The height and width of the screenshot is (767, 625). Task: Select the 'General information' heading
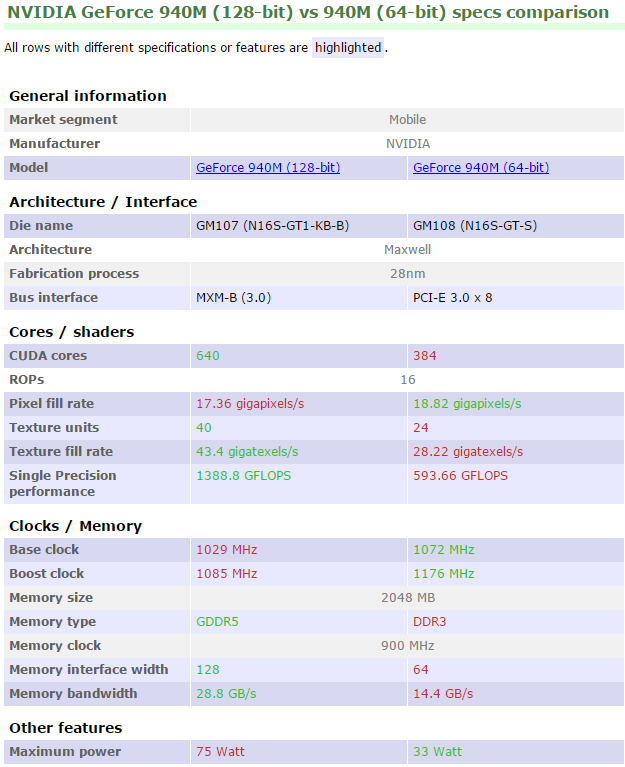(88, 96)
